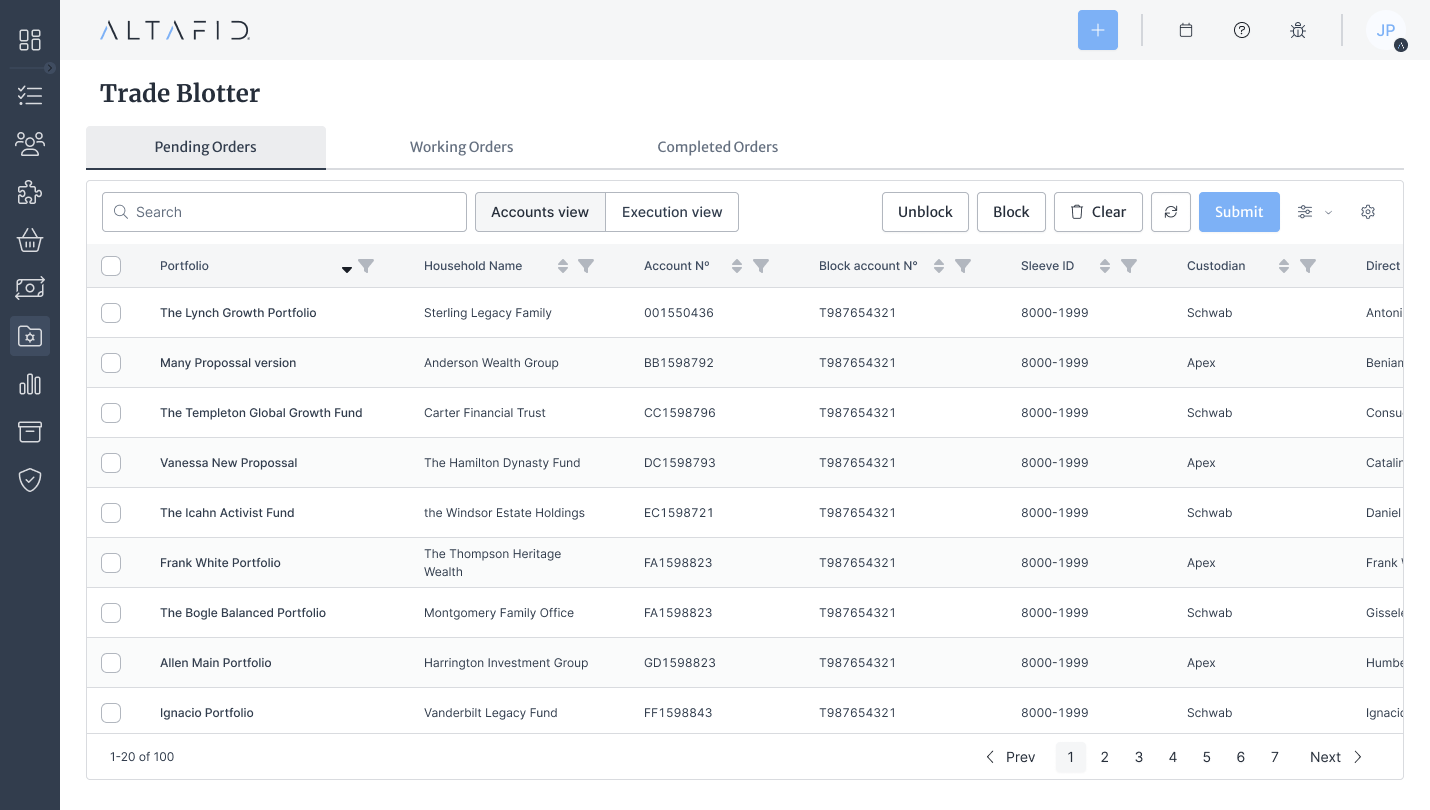Image resolution: width=1430 pixels, height=810 pixels.
Task: Open the table settings gear icon
Action: coord(1368,212)
